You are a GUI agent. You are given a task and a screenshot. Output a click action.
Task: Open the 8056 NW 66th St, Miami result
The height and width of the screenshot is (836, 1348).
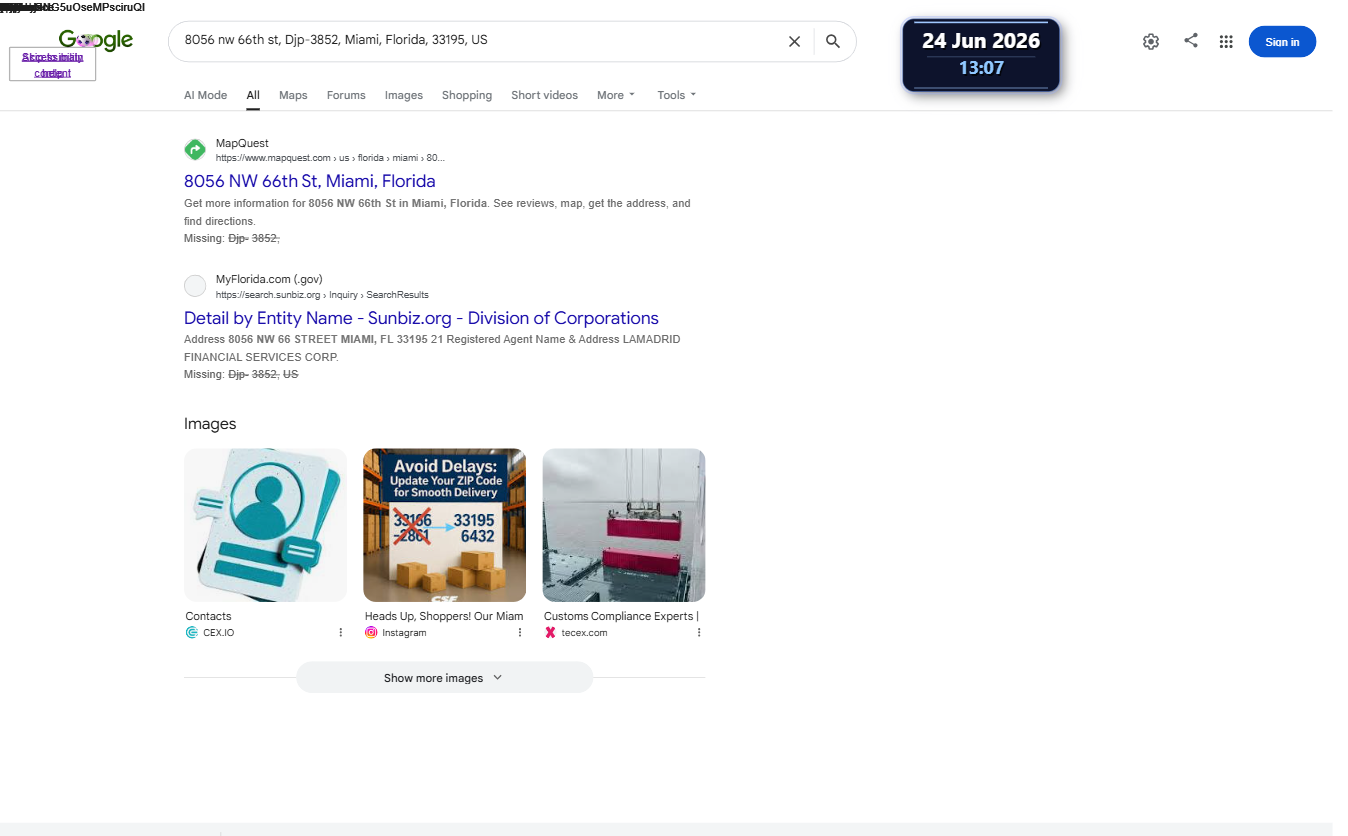tap(310, 181)
